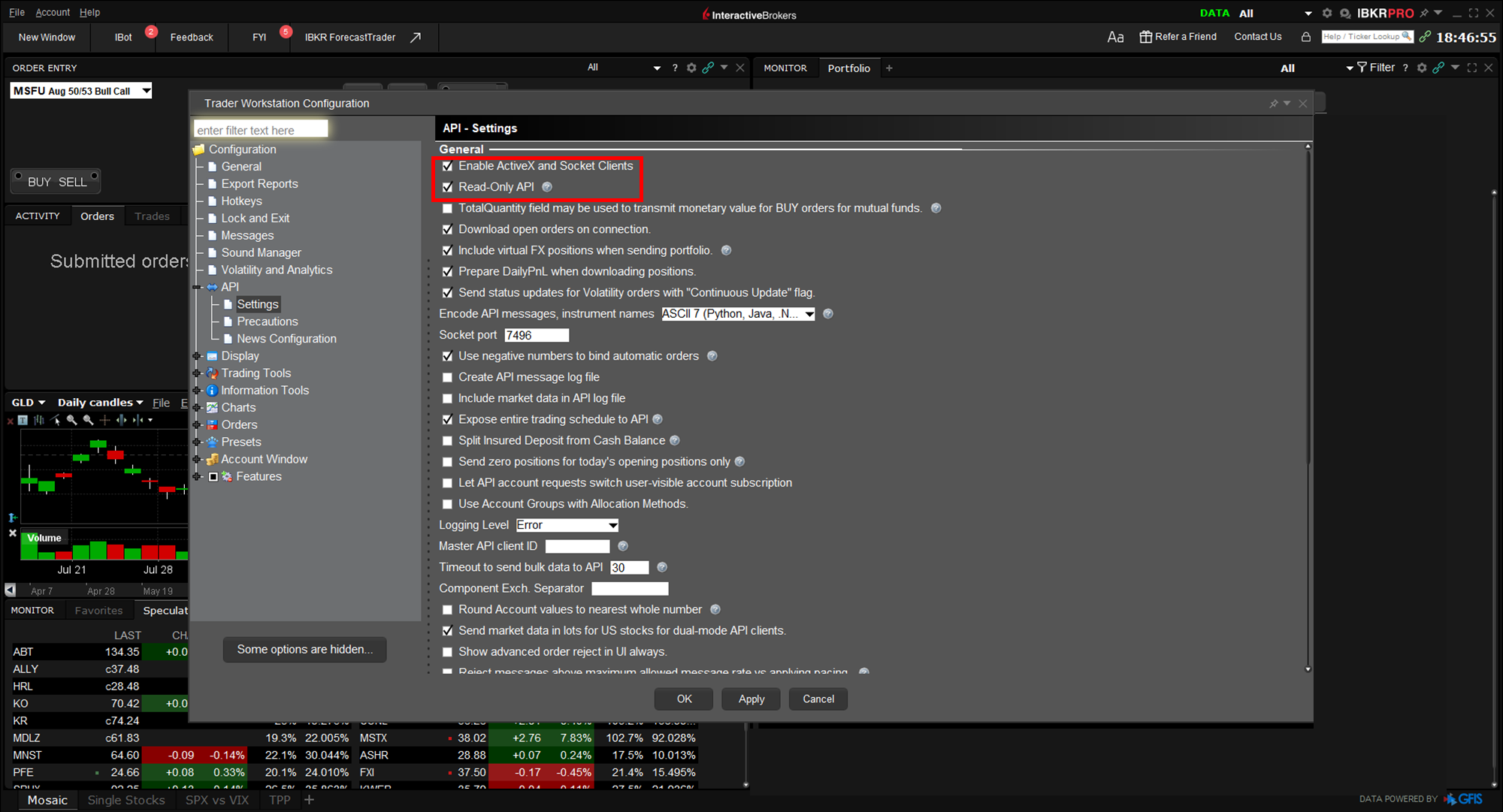Click the chart crosshair tool icon
The width and height of the screenshot is (1503, 812).
[x=104, y=420]
